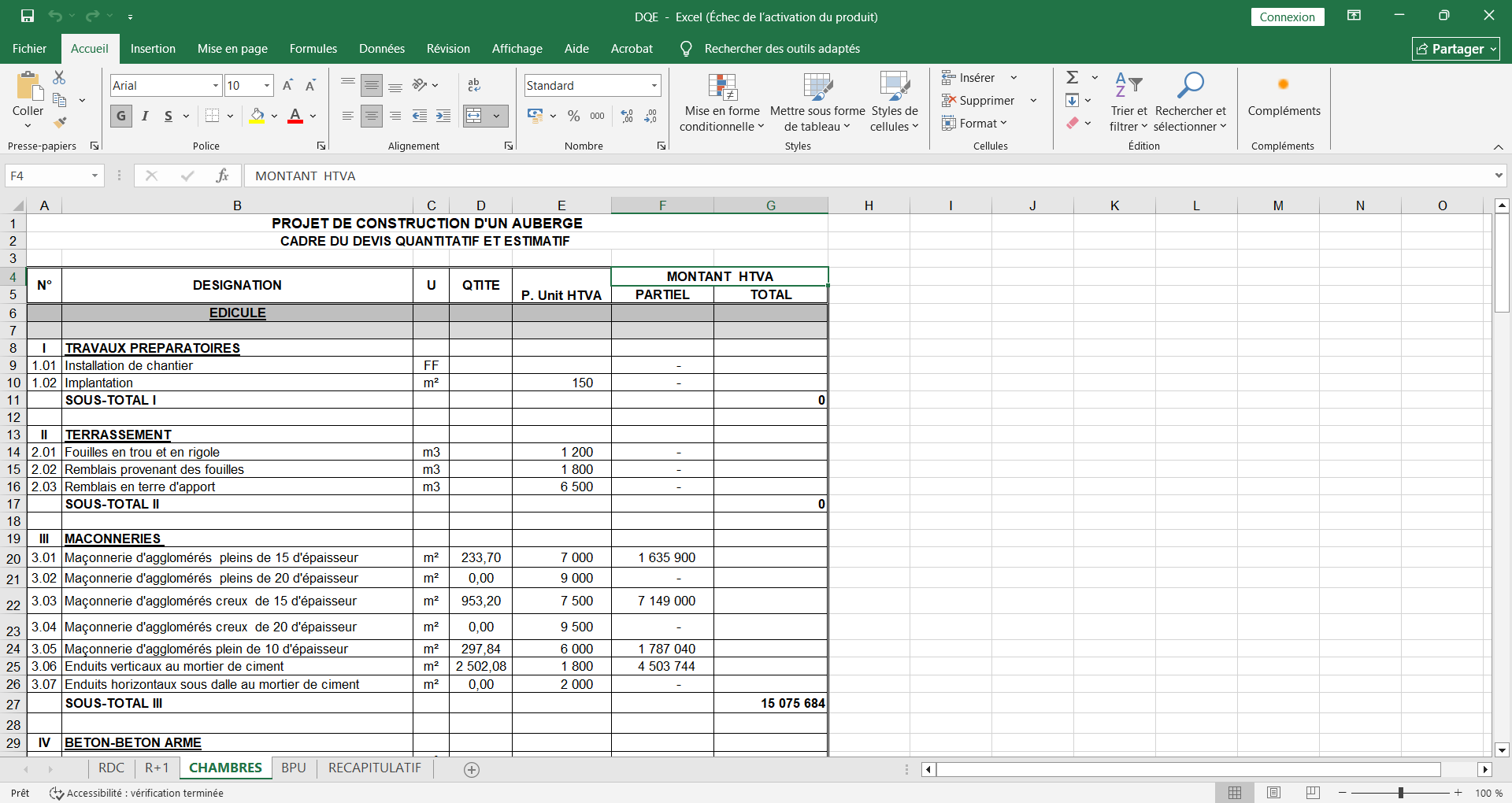Toggle italic formatting I button
Viewport: 1512px width, 803px height.
145,116
